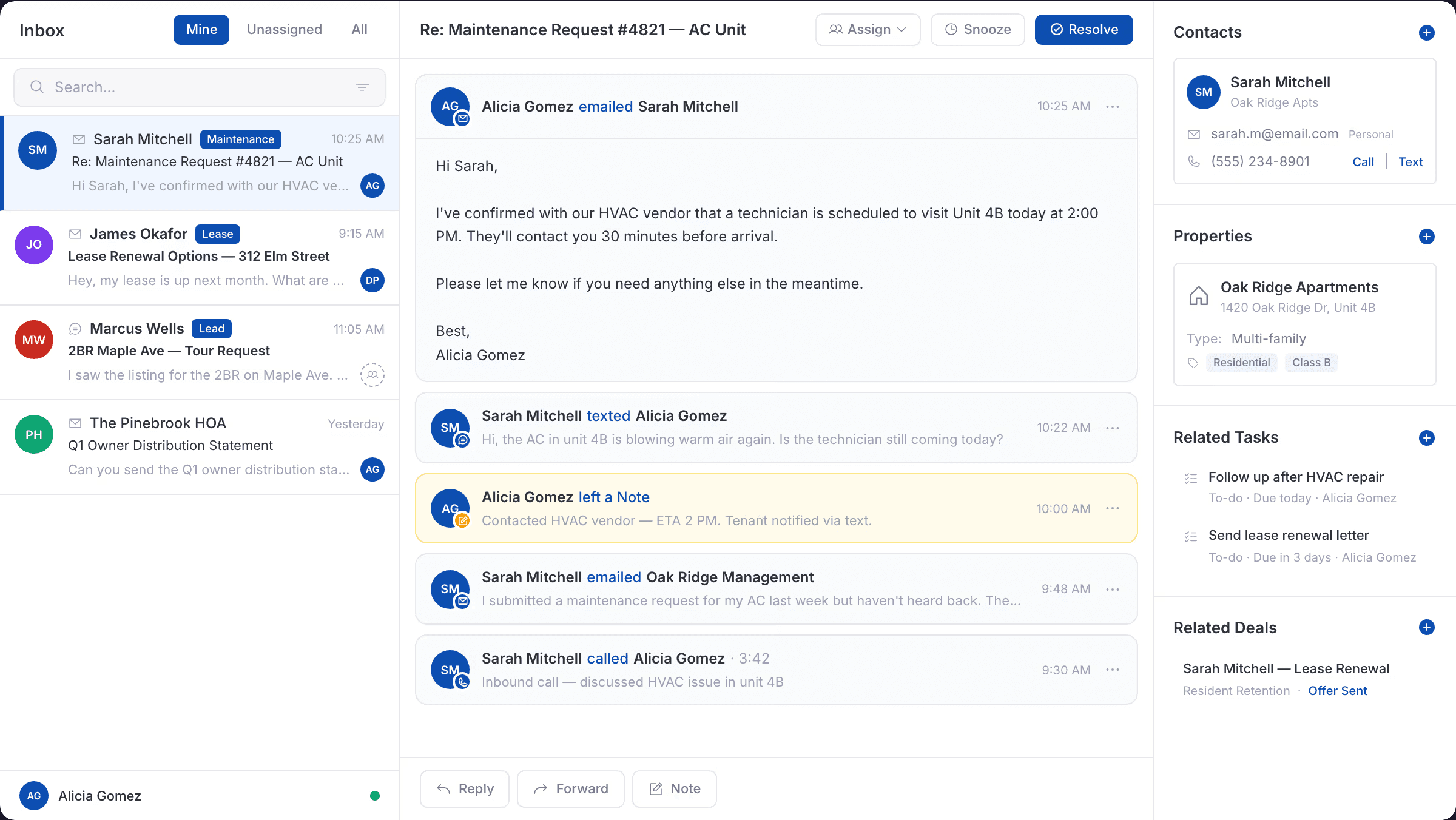Assign the Marcus Wells conversation

point(372,375)
